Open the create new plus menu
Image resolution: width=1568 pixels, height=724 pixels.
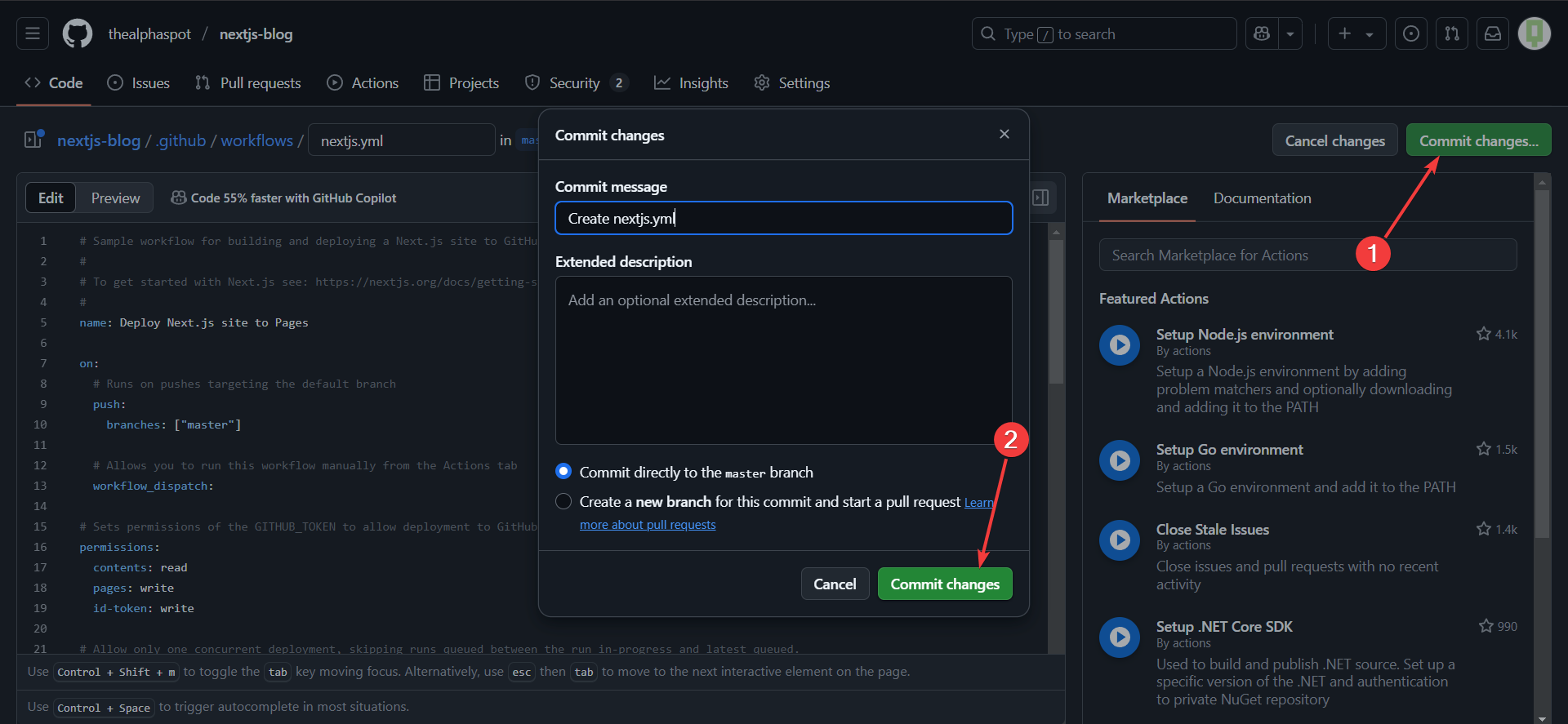point(1356,33)
